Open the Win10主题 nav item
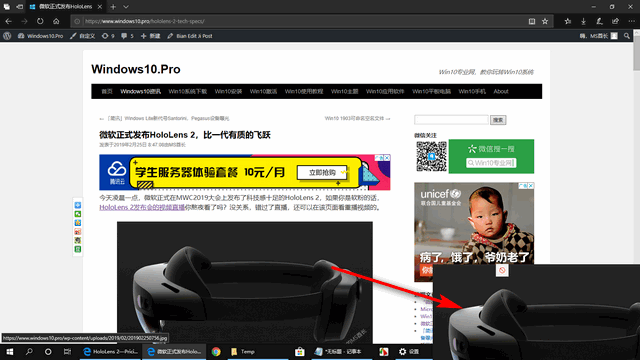Viewport: 640px width, 360px height. [x=344, y=91]
